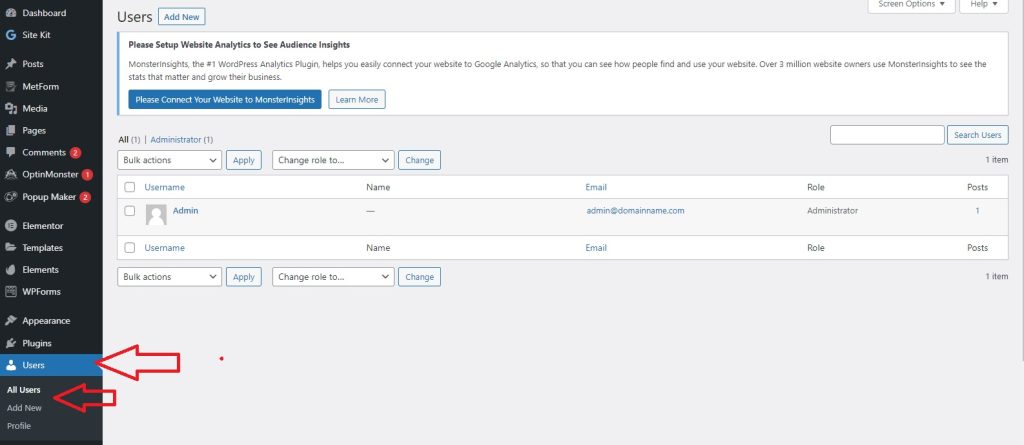Click the Add New button beside Users heading
The width and height of the screenshot is (1024, 445).
[x=182, y=17]
